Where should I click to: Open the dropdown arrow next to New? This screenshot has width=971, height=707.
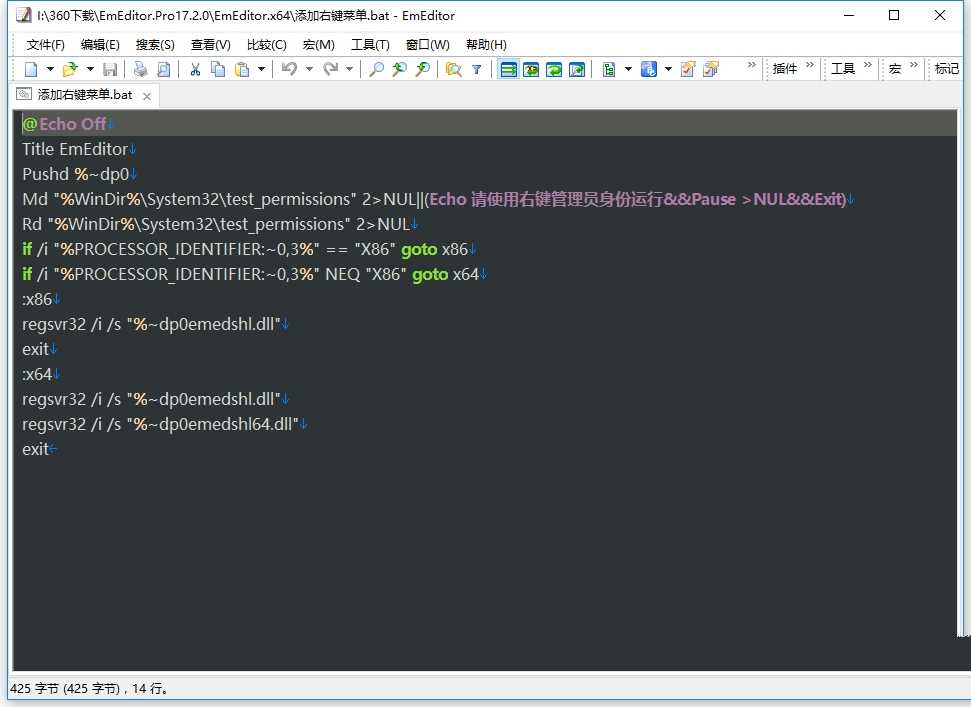50,69
